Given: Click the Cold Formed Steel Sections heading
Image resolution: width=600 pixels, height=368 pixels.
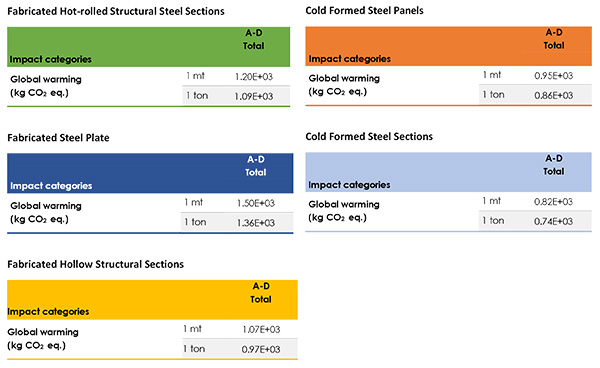Looking at the screenshot, I should tap(369, 137).
